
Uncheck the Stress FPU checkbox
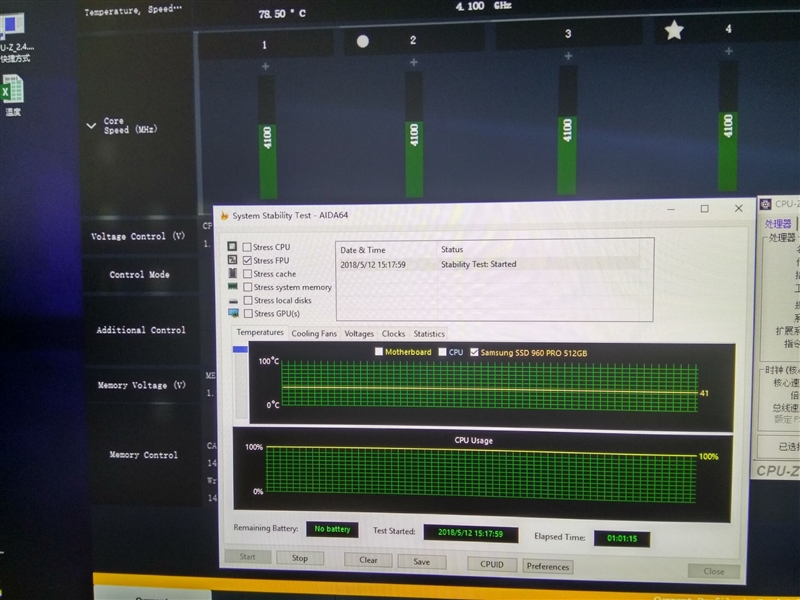click(x=248, y=260)
